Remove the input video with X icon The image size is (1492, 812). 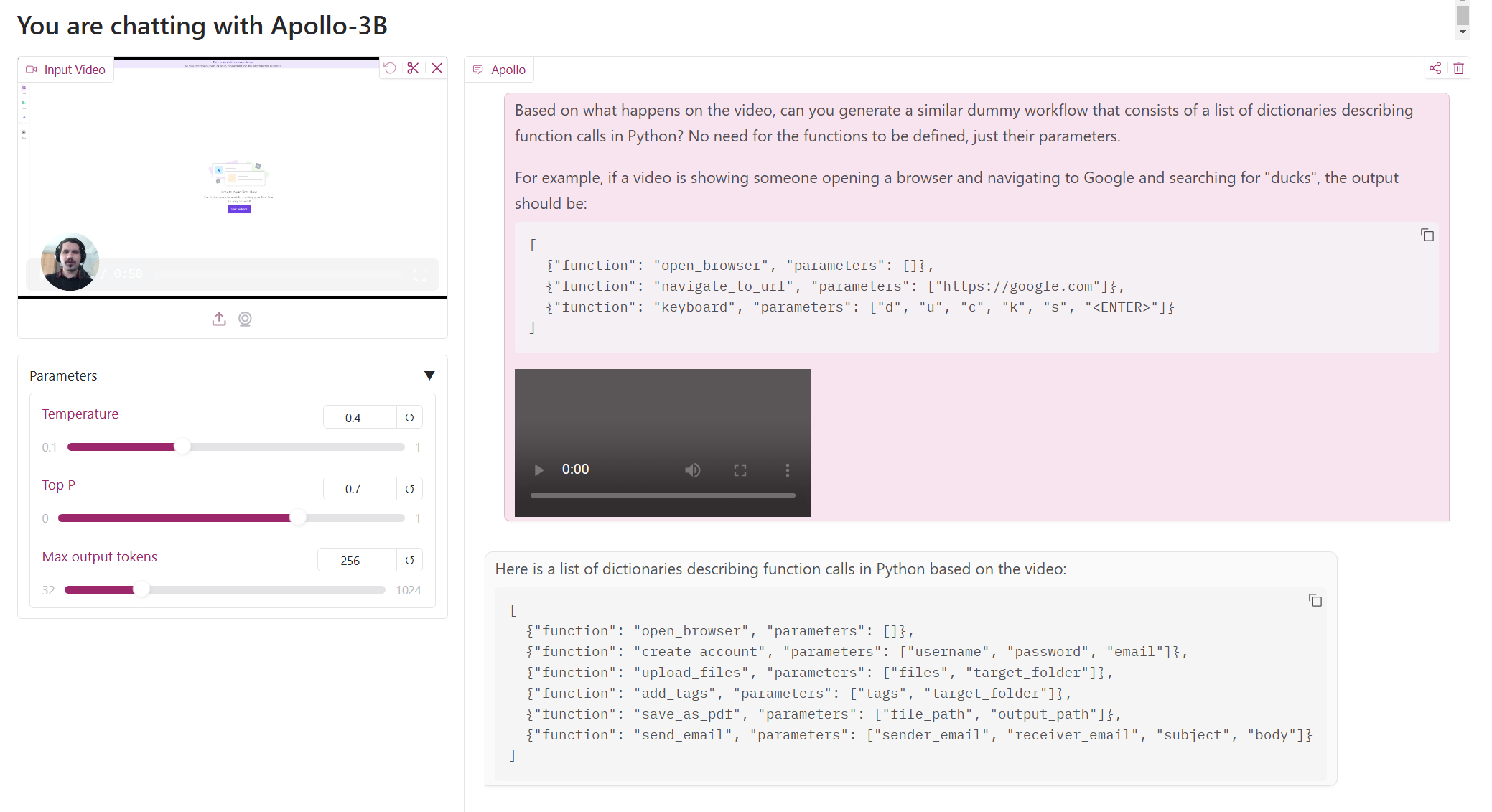point(437,68)
